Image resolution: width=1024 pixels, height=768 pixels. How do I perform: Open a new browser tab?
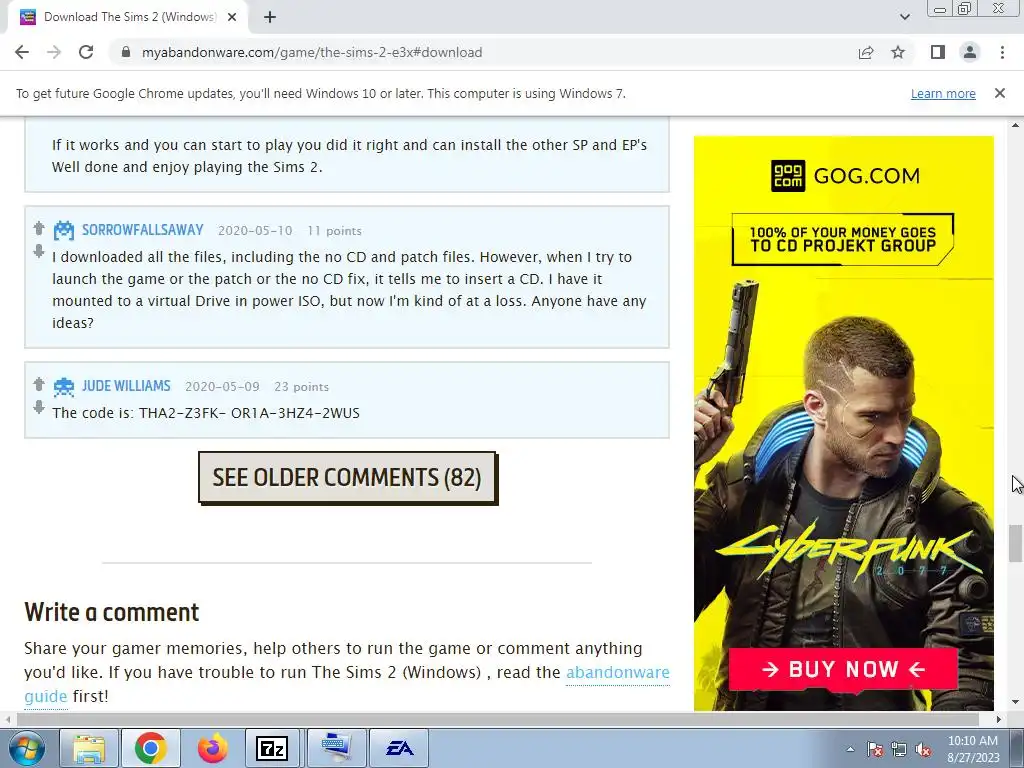coord(270,18)
